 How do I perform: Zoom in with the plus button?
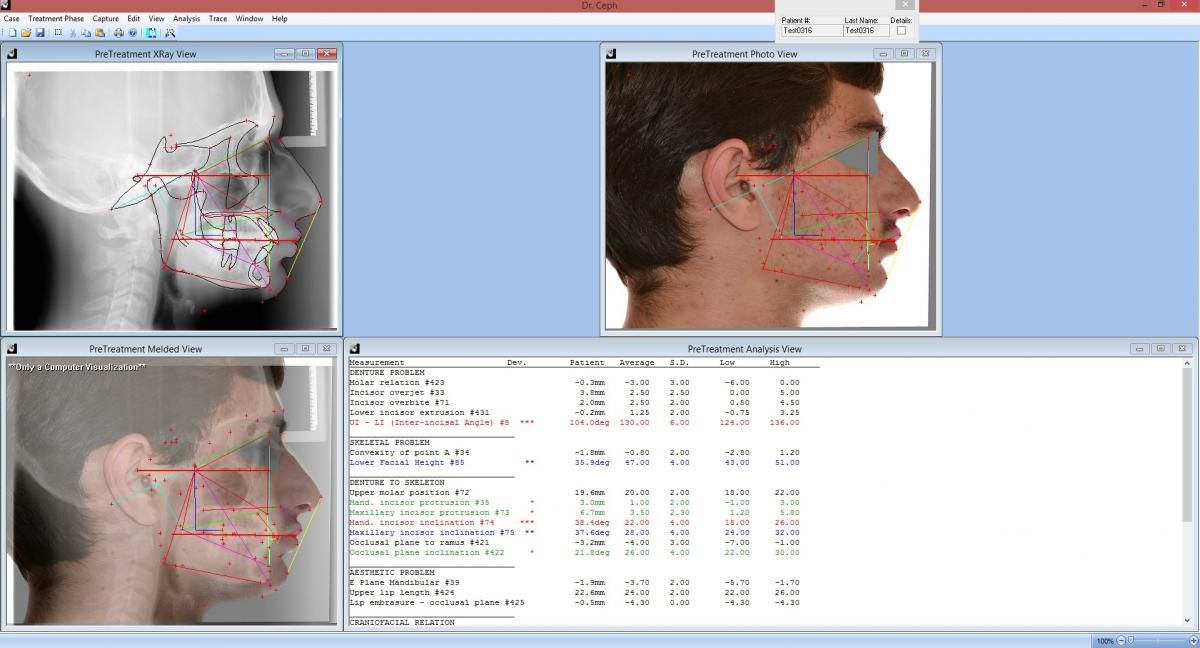[x=1194, y=640]
